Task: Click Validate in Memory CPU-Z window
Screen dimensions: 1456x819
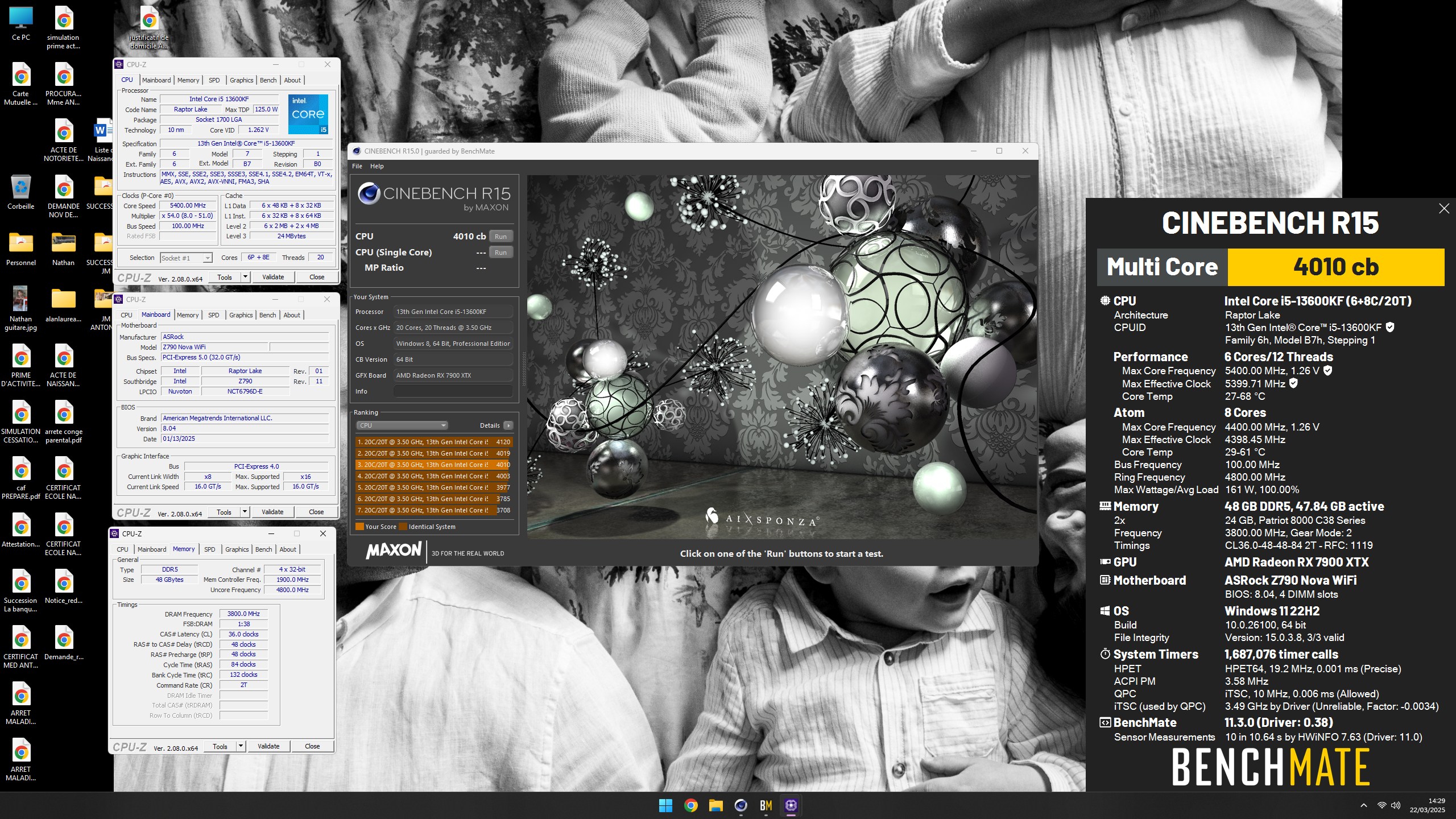Action: [x=268, y=746]
